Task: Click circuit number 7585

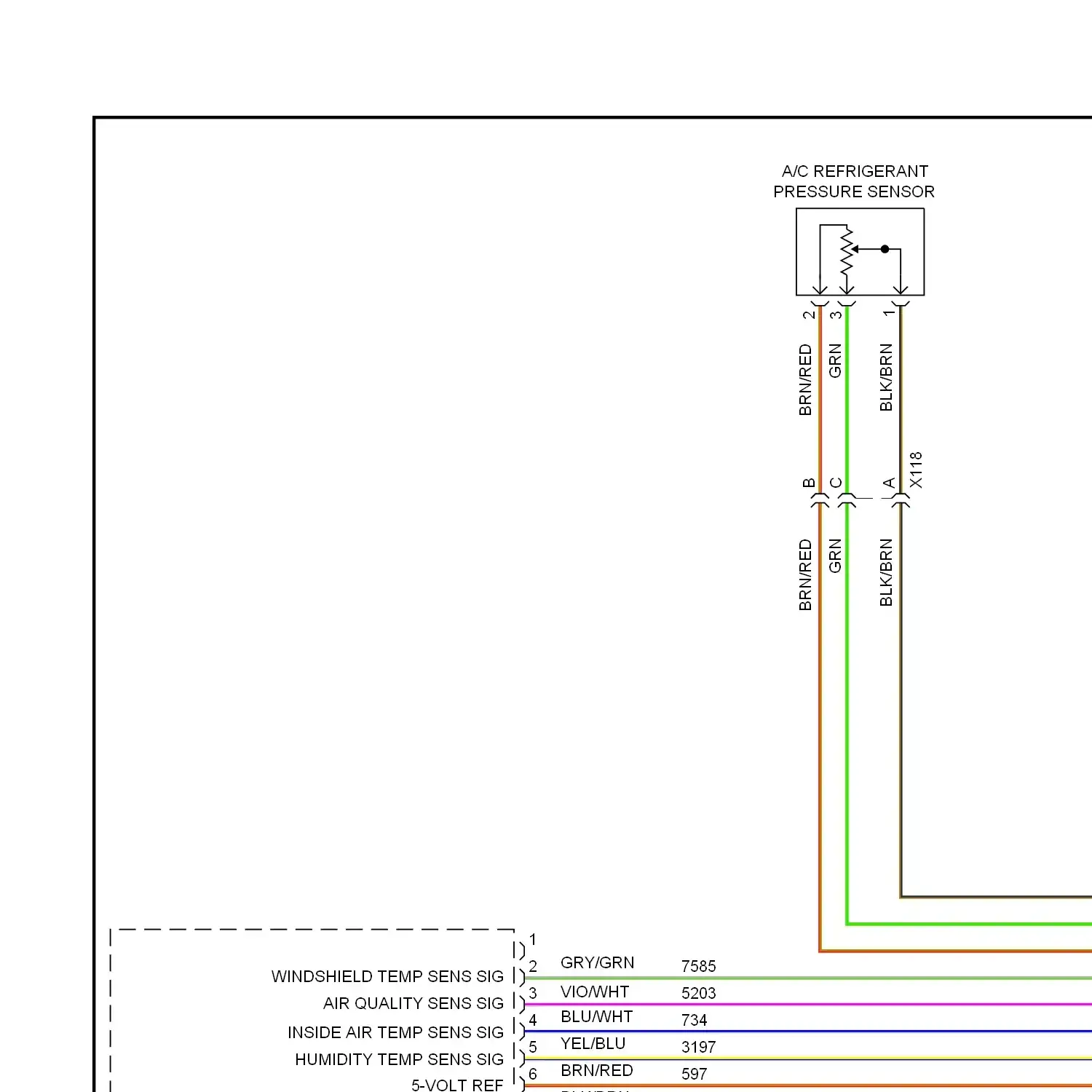Action: click(698, 966)
